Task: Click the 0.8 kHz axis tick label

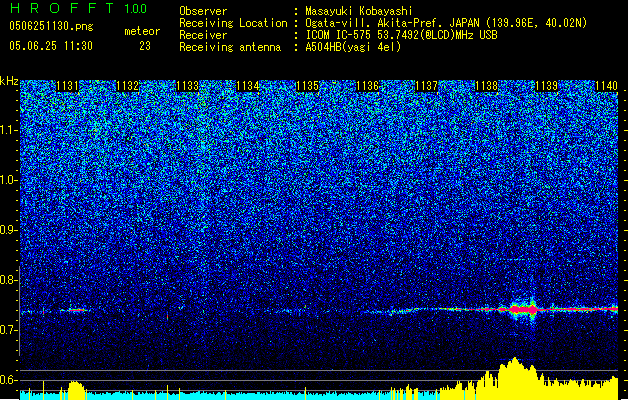Action: click(x=8, y=280)
